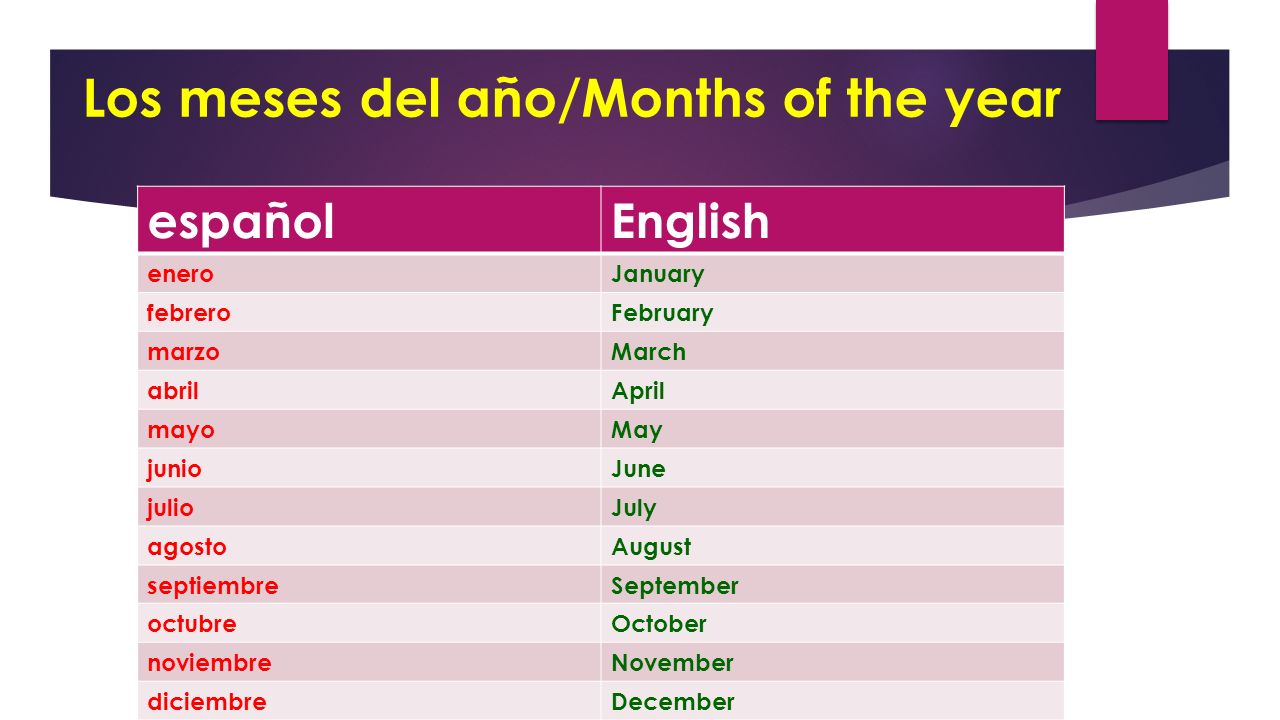
Task: Click the word 'March'
Action: pyautogui.click(x=648, y=352)
